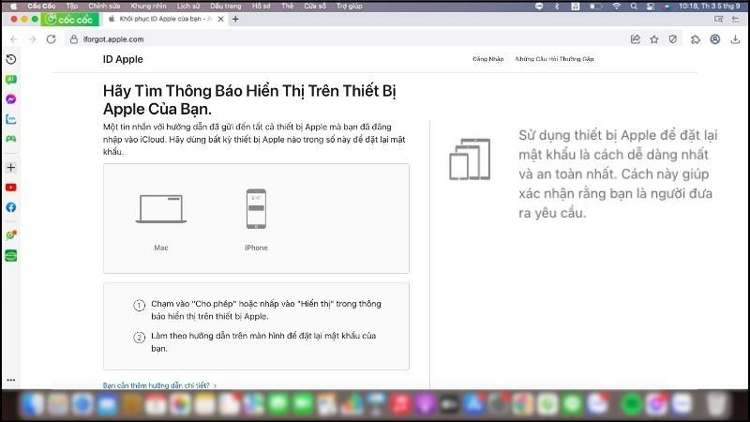This screenshot has height=422, width=750.
Task: Open the Chỉnh sửa menu
Action: tap(104, 6)
